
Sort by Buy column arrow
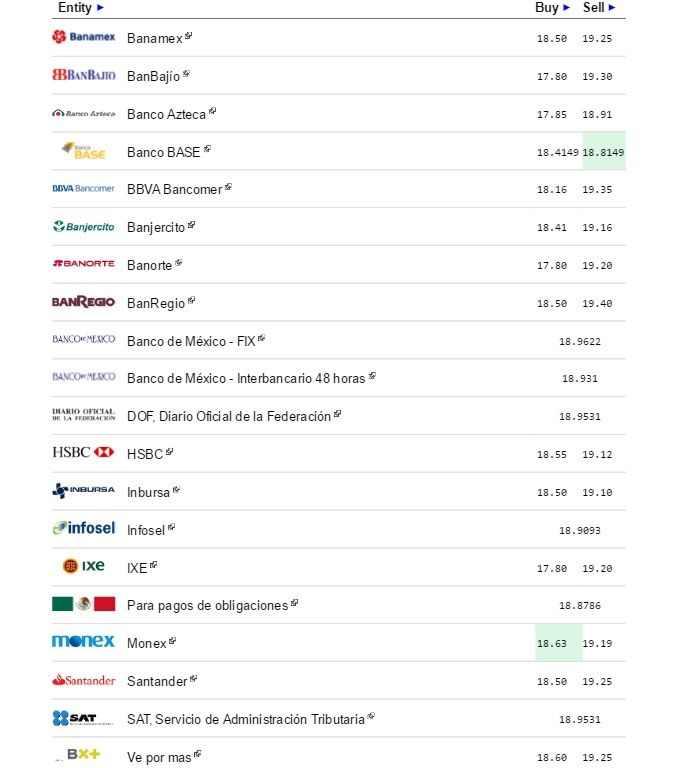click(567, 8)
